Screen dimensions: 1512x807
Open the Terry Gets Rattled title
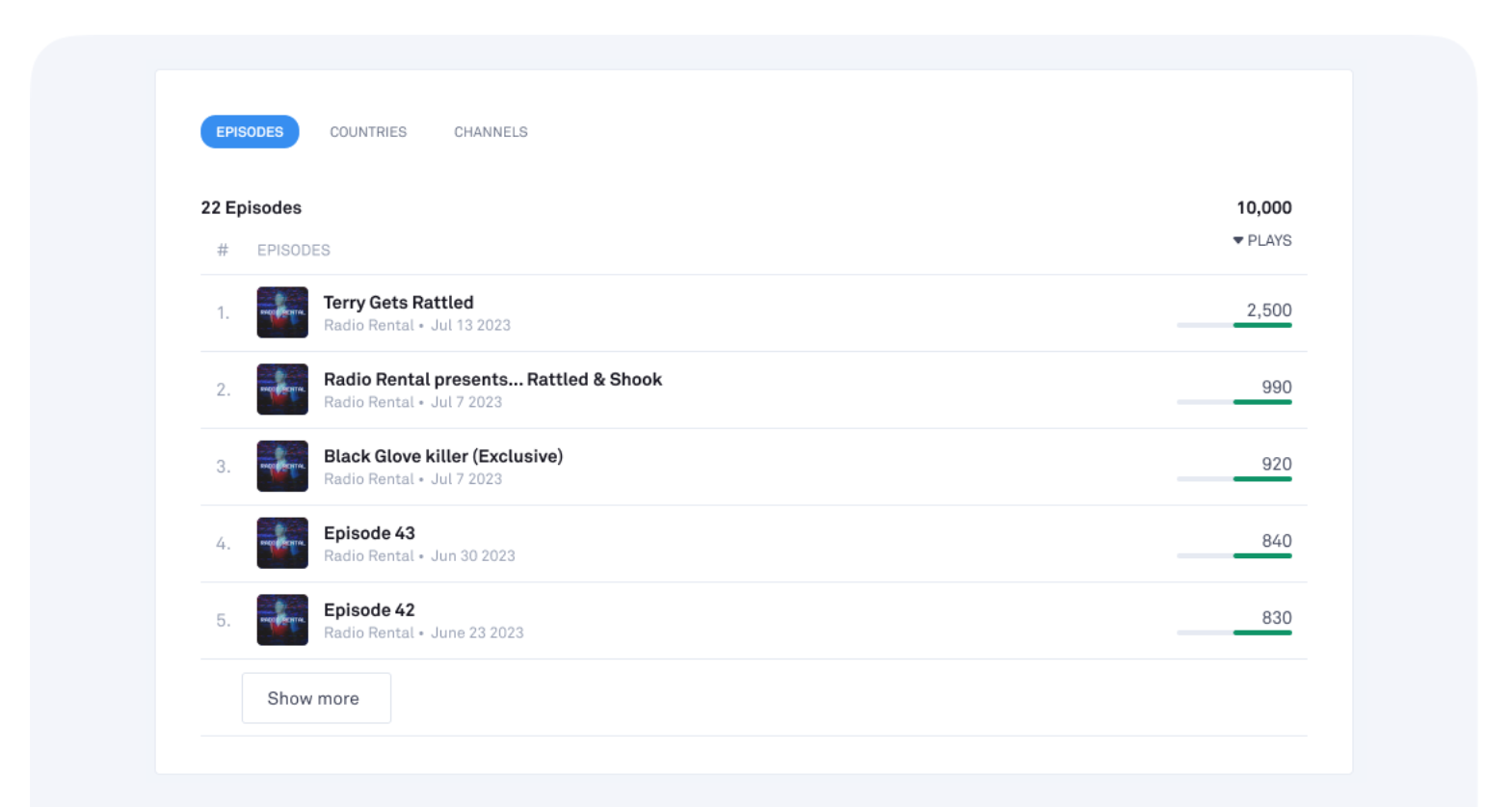tap(398, 303)
